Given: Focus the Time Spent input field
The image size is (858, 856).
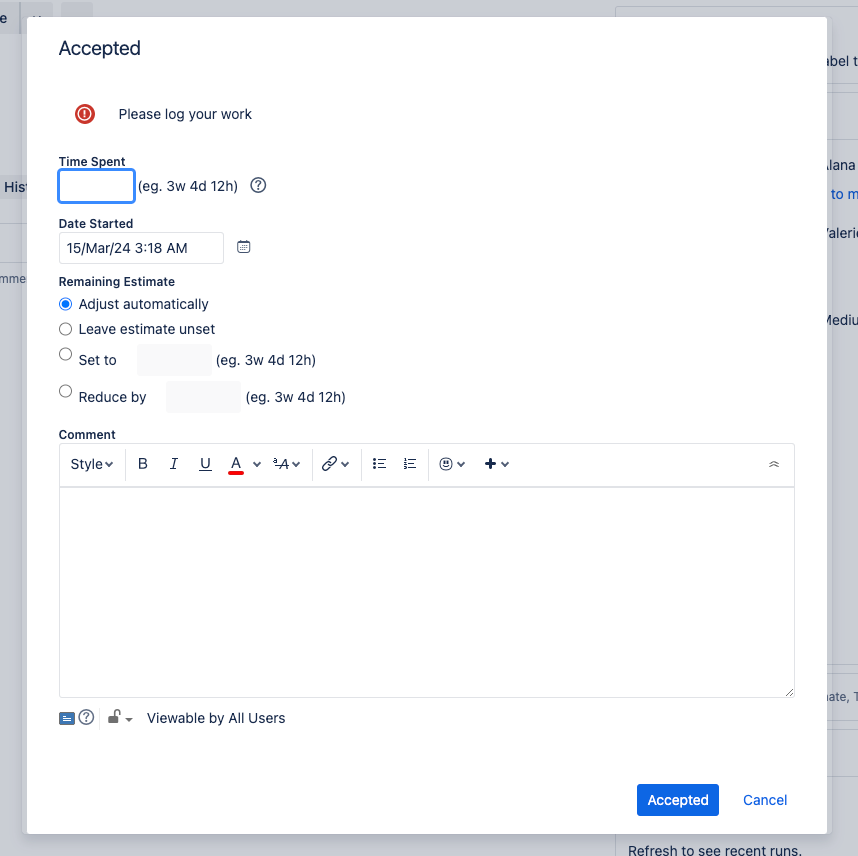Looking at the screenshot, I should (x=96, y=186).
